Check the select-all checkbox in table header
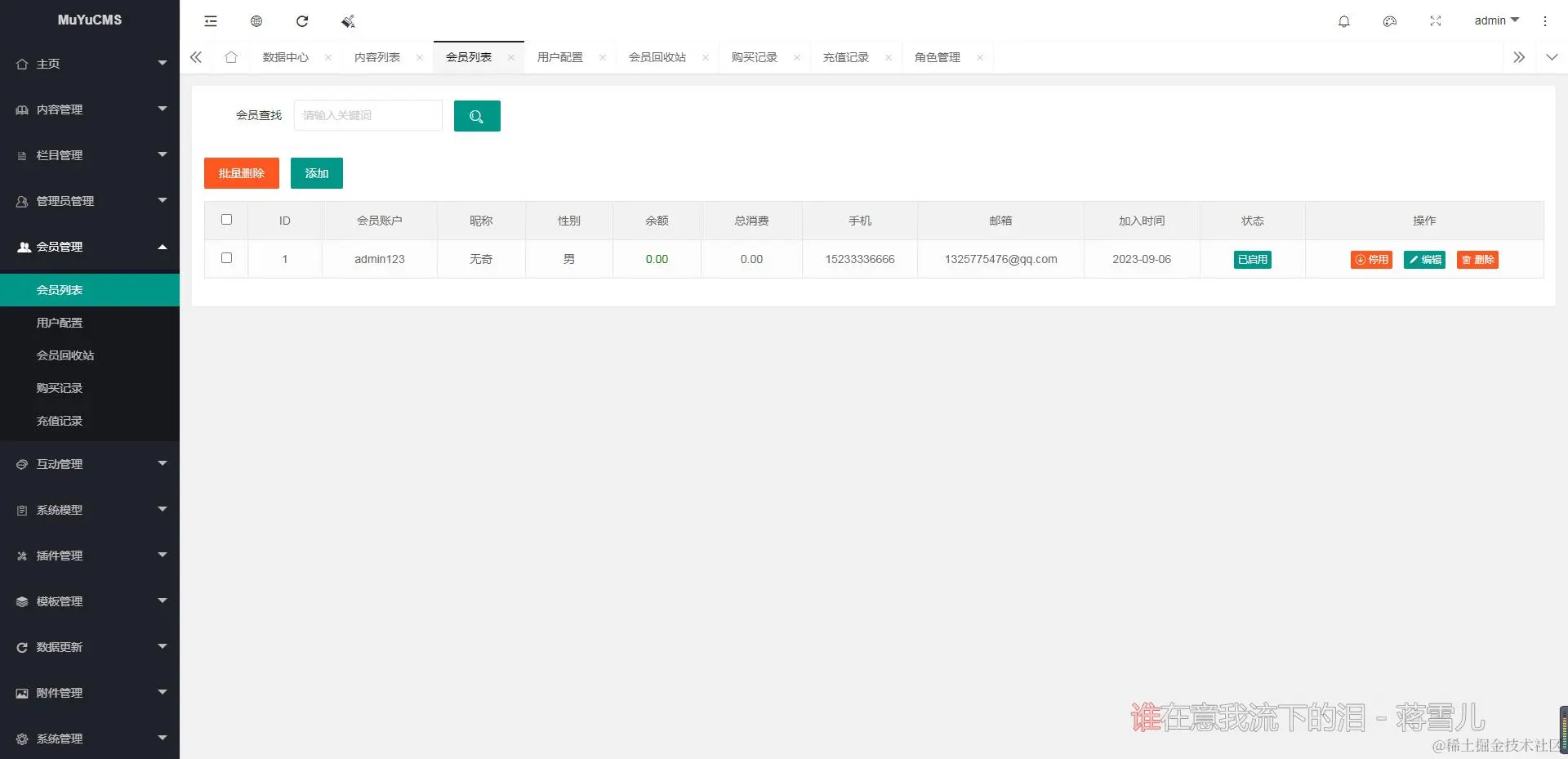Viewport: 1568px width, 759px height. pos(226,220)
